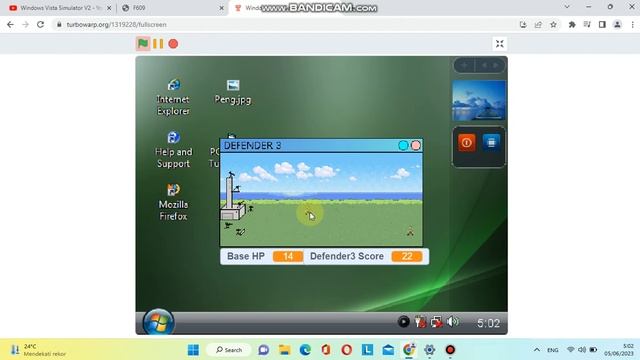640x360 pixels.
Task: Reload the page
Action: [40, 24]
